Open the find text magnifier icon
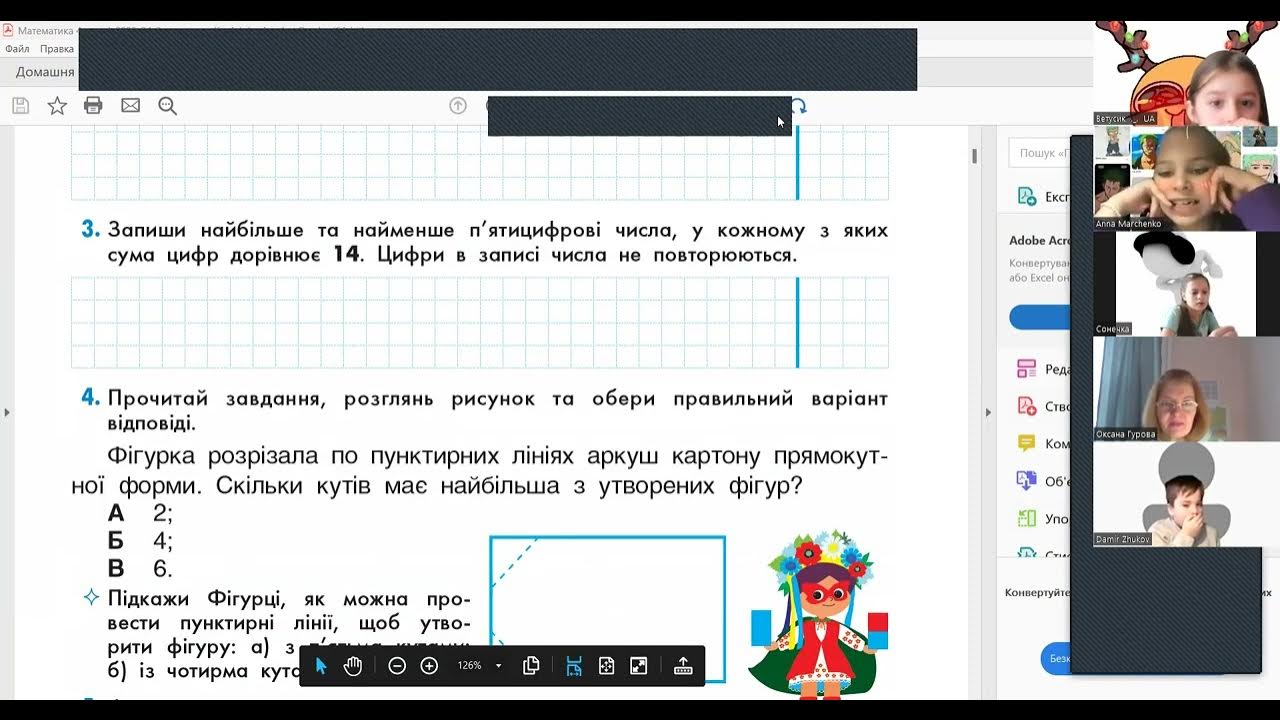 167,106
